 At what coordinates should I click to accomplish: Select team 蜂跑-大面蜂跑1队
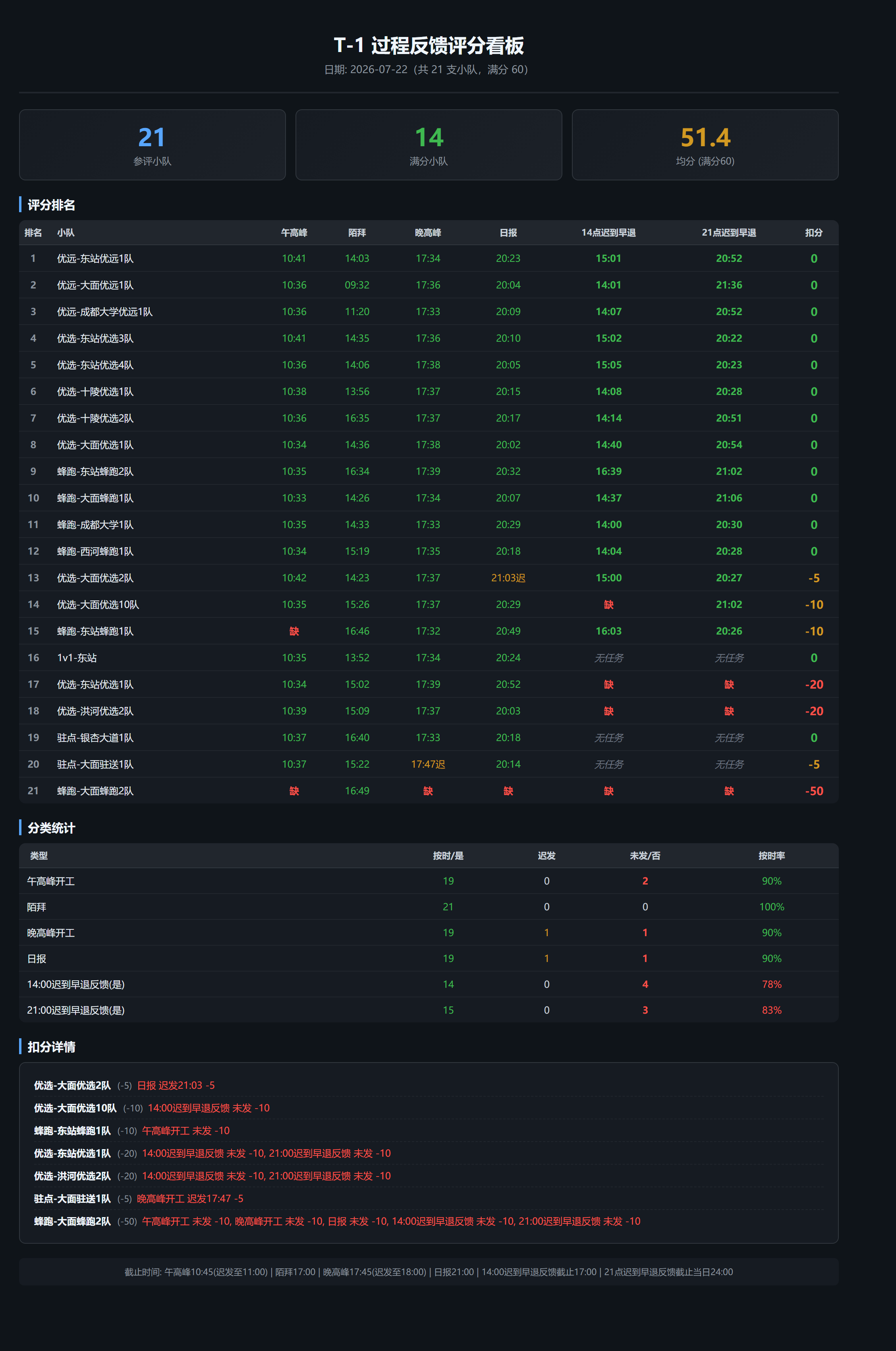coord(95,498)
